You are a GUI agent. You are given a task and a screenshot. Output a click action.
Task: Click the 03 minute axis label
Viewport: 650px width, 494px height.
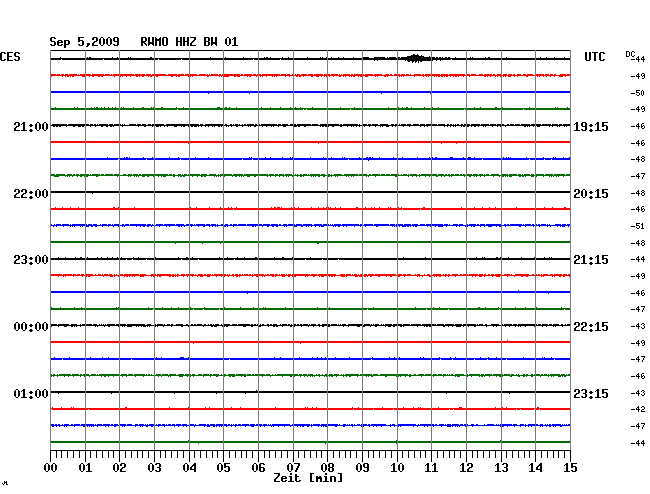click(x=154, y=468)
